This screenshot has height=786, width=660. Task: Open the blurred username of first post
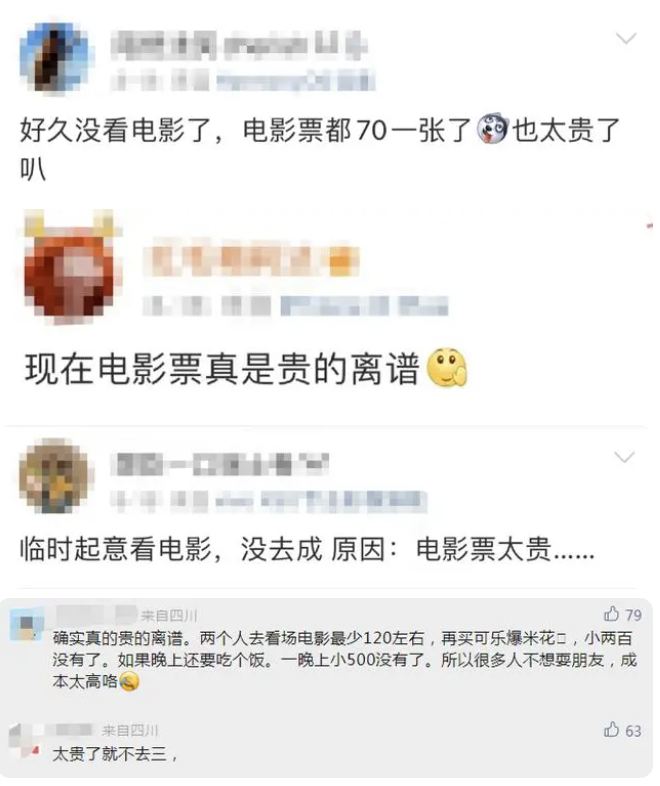239,46
